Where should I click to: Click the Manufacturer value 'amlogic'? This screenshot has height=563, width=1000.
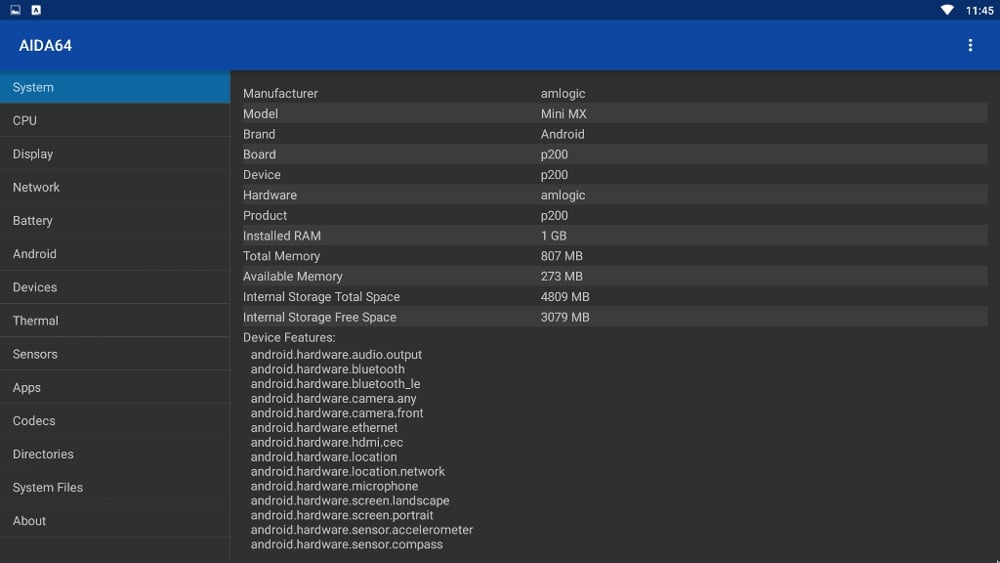coord(562,93)
